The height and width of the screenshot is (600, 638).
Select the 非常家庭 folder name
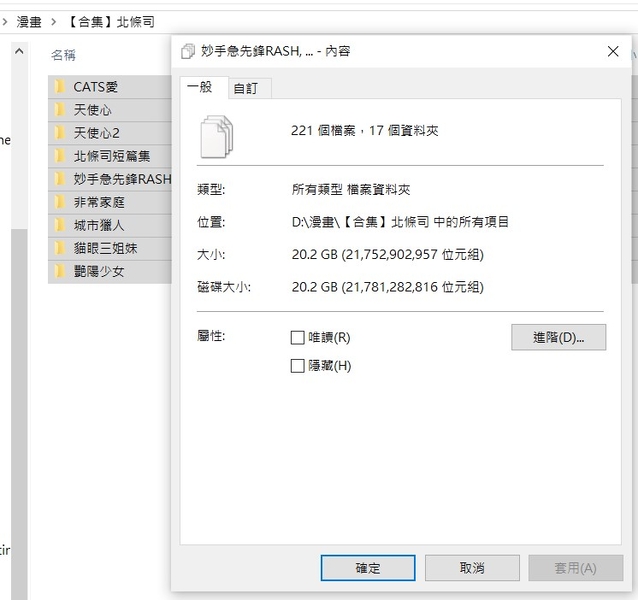coord(99,202)
